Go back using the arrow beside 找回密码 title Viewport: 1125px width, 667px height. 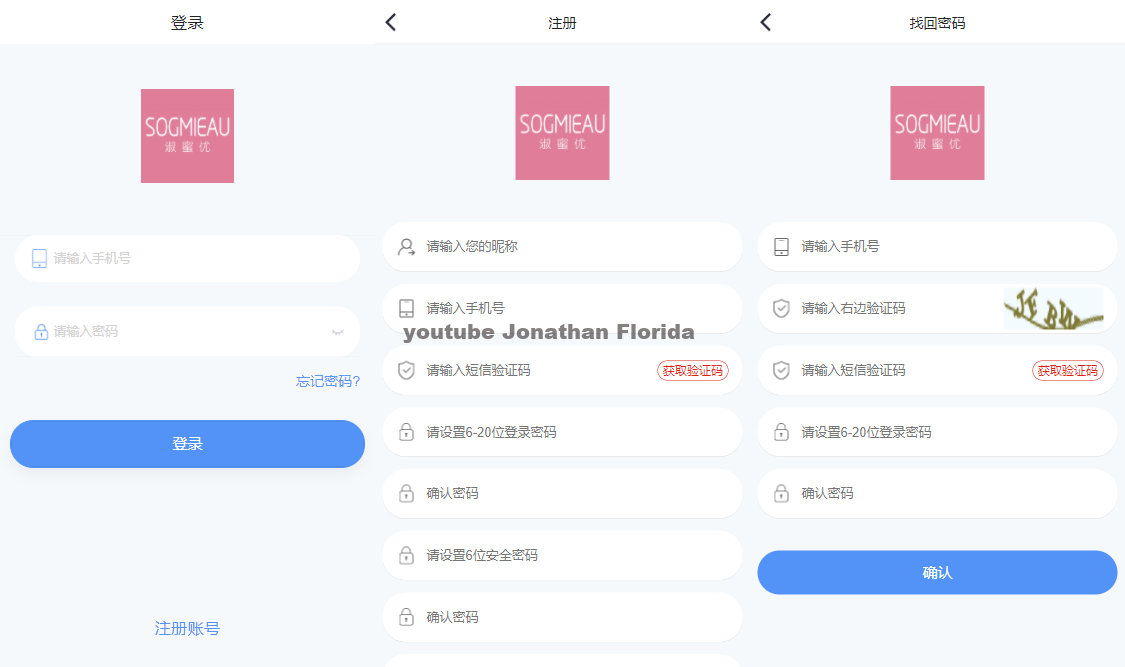click(x=766, y=22)
